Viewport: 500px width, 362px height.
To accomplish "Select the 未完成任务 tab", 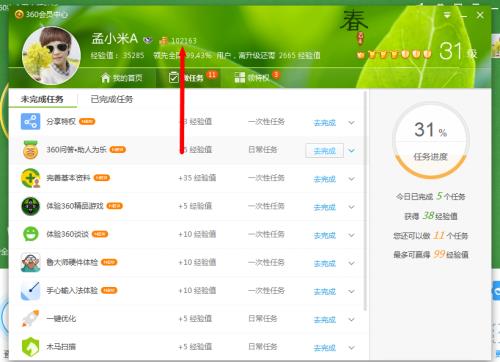I will point(42,99).
